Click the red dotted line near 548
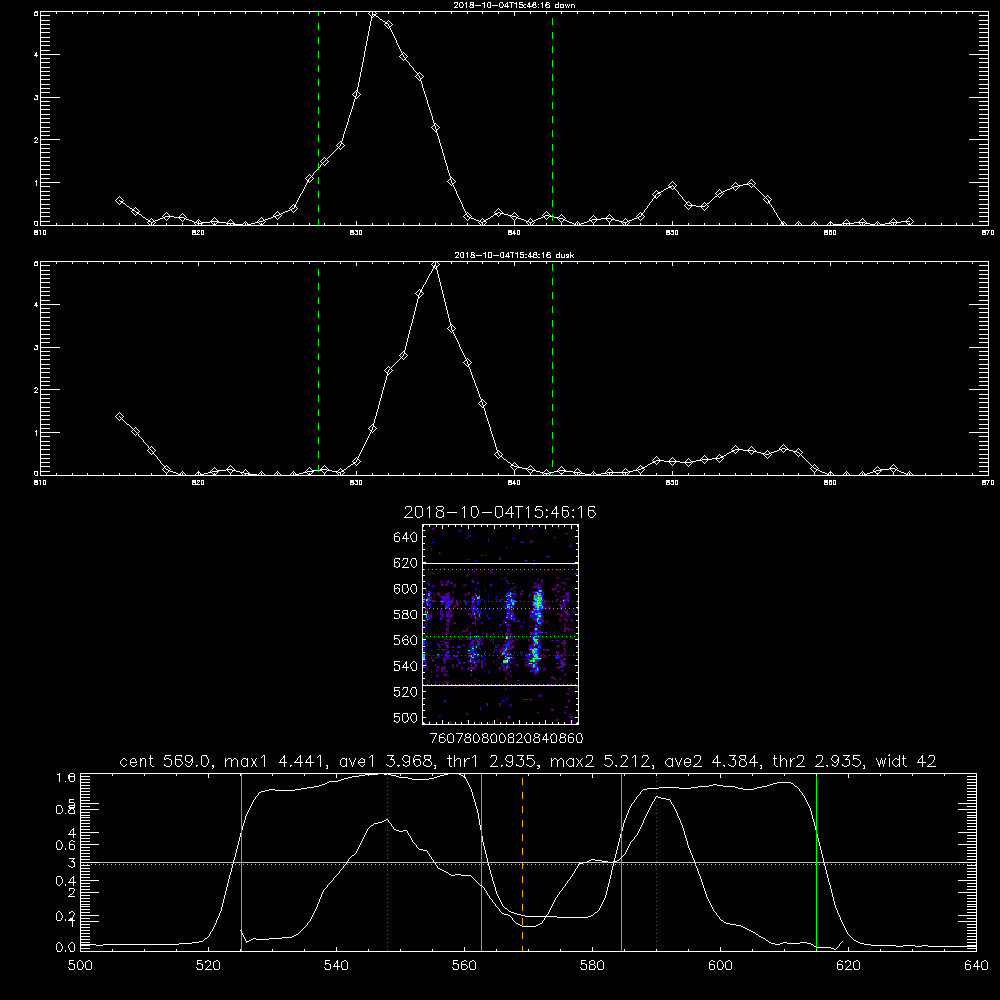 point(387,862)
